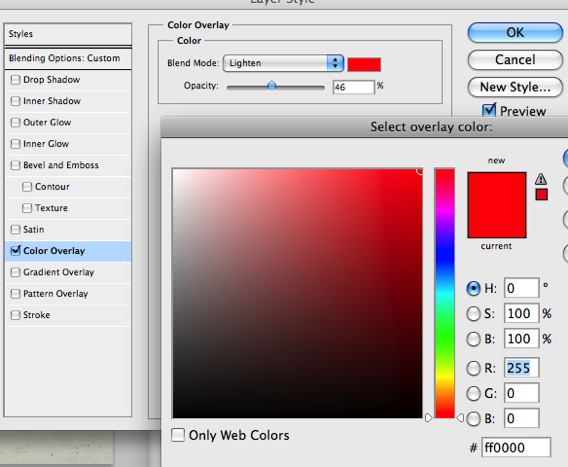Click the out-of-gamut warning triangle icon

[x=541, y=179]
